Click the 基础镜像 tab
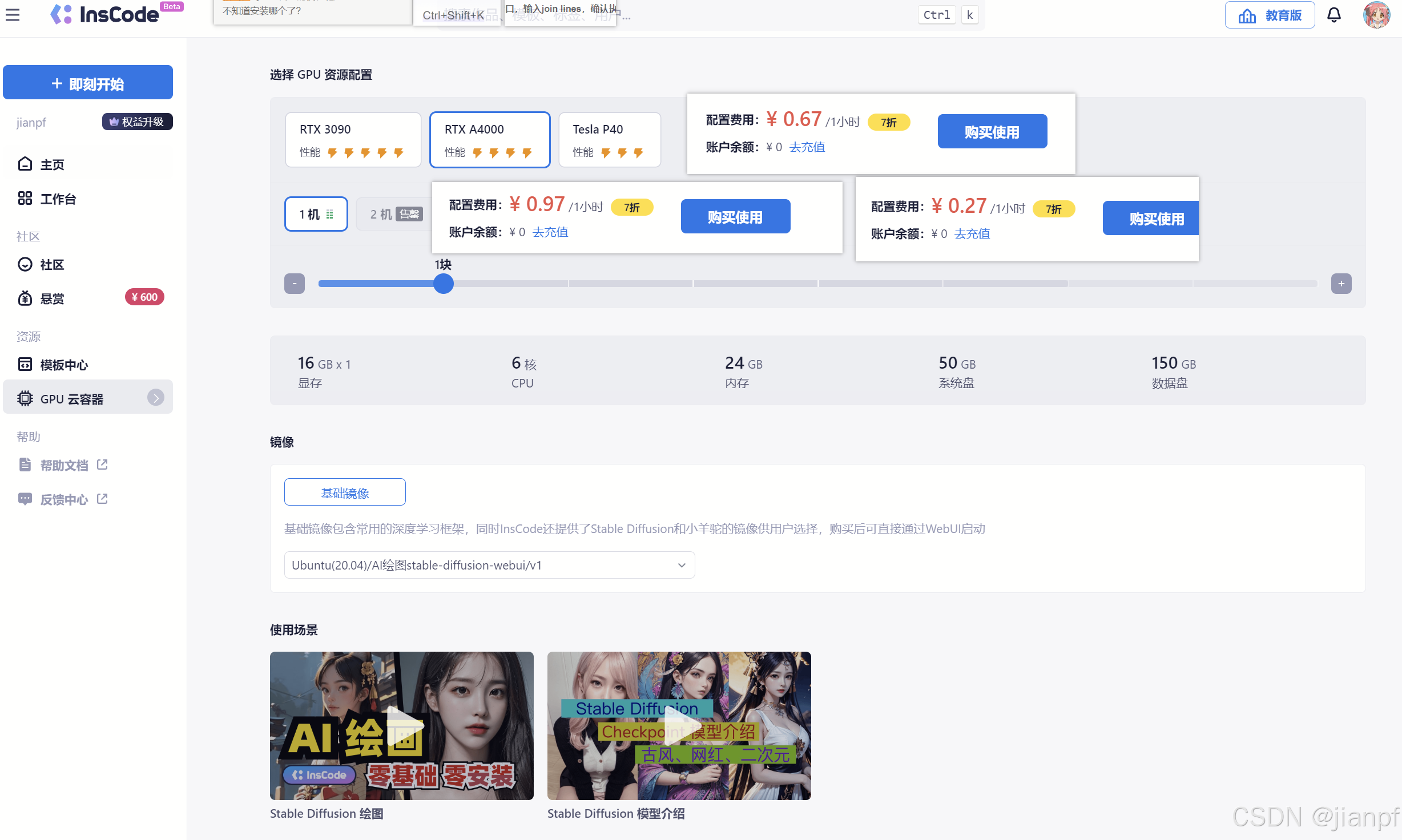This screenshot has height=840, width=1402. point(345,492)
